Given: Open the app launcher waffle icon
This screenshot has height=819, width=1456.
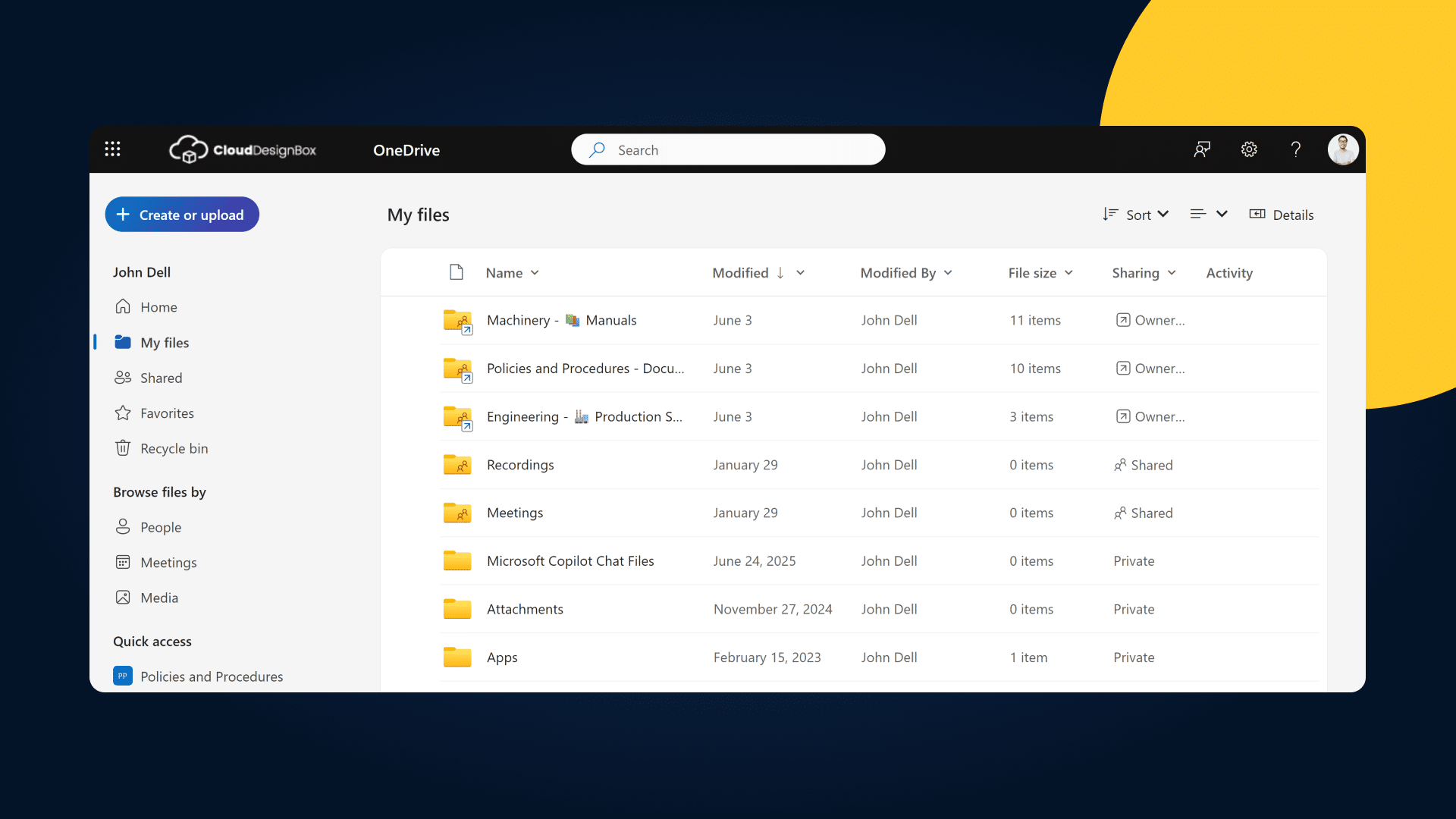Looking at the screenshot, I should tap(112, 149).
